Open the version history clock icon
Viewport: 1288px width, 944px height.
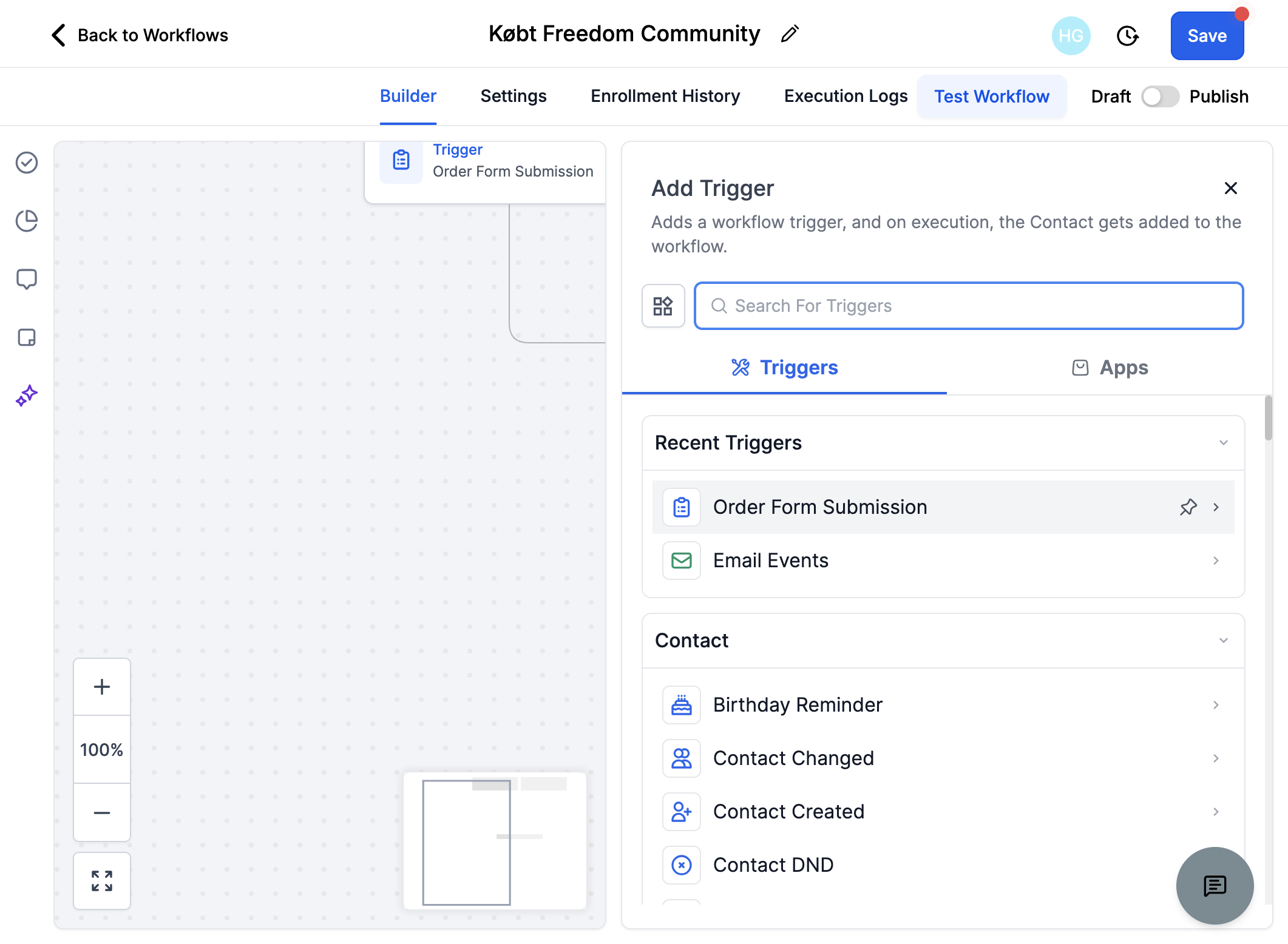coord(1127,36)
